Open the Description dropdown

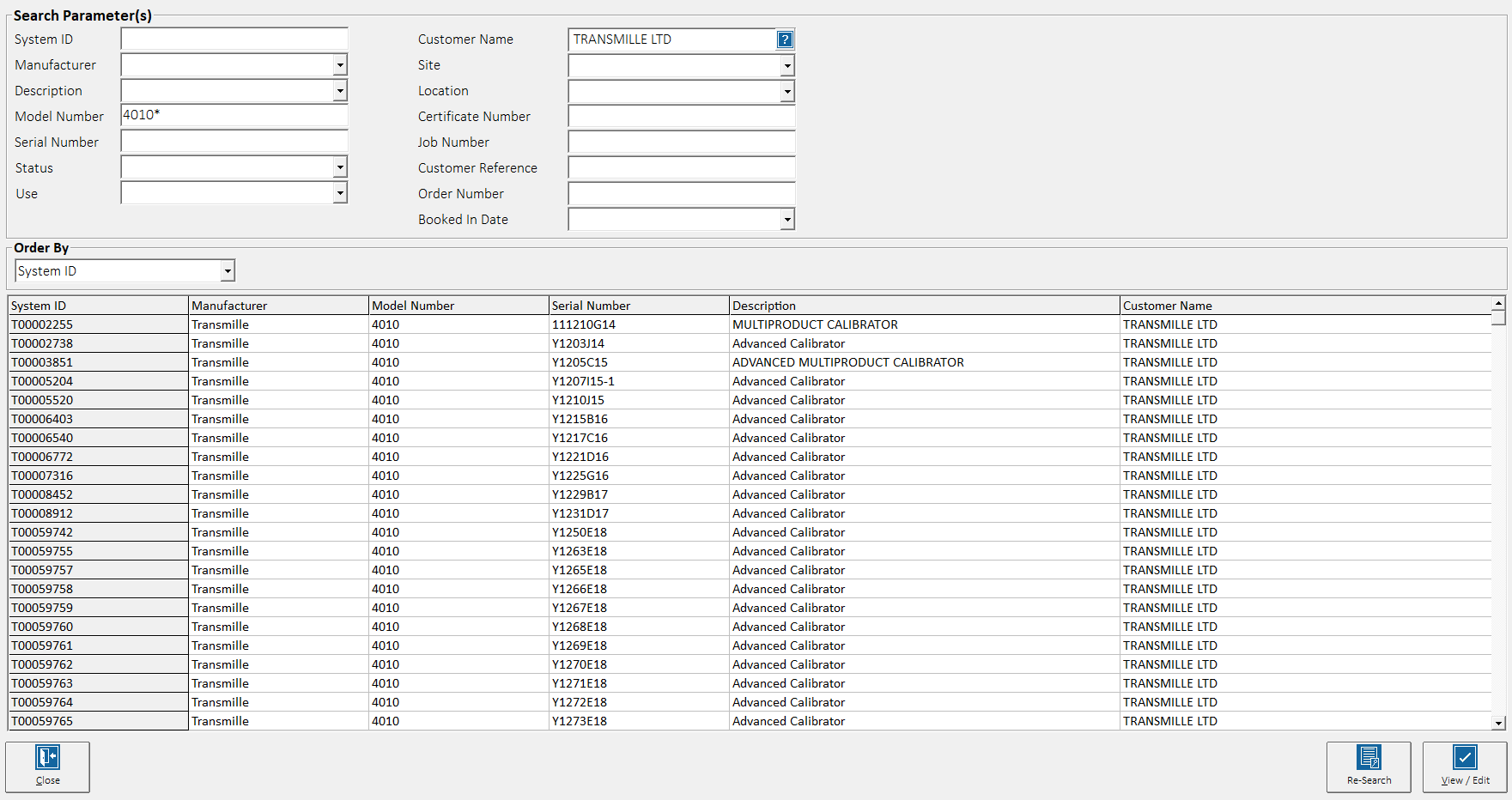340,91
